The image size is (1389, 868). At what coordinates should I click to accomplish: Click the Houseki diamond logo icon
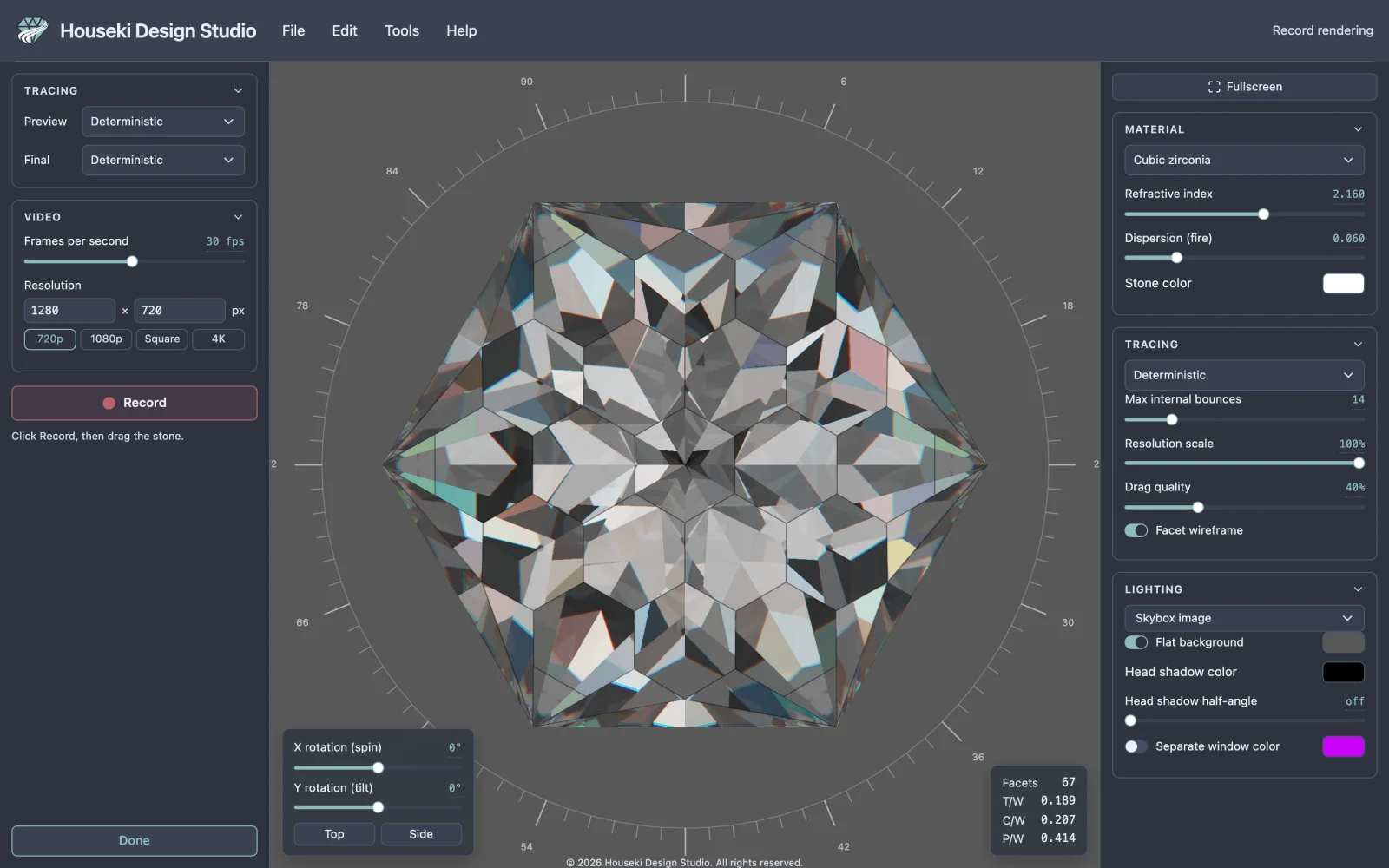(33, 30)
